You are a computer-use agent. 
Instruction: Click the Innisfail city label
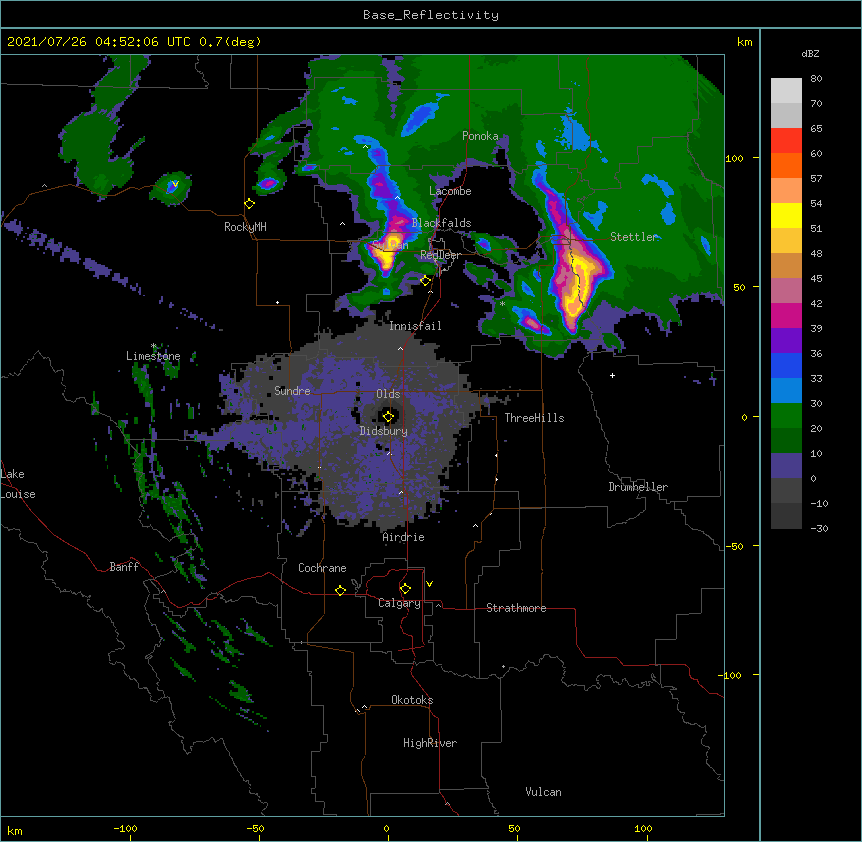tap(415, 326)
